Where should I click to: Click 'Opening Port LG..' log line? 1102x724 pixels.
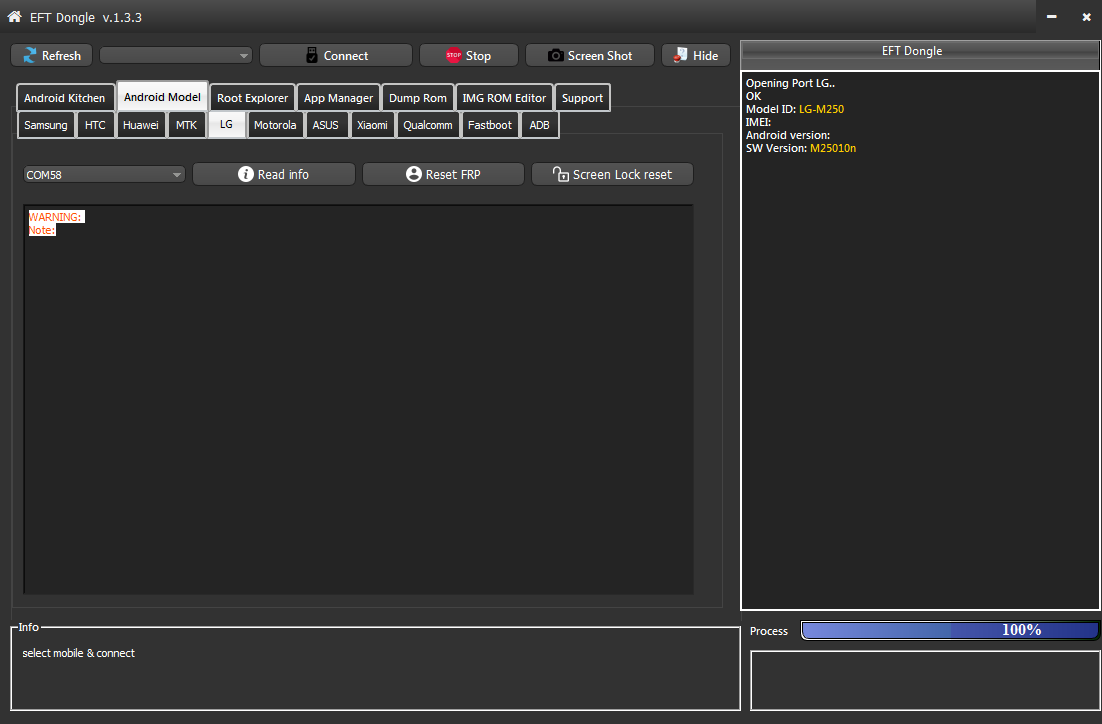coord(790,83)
